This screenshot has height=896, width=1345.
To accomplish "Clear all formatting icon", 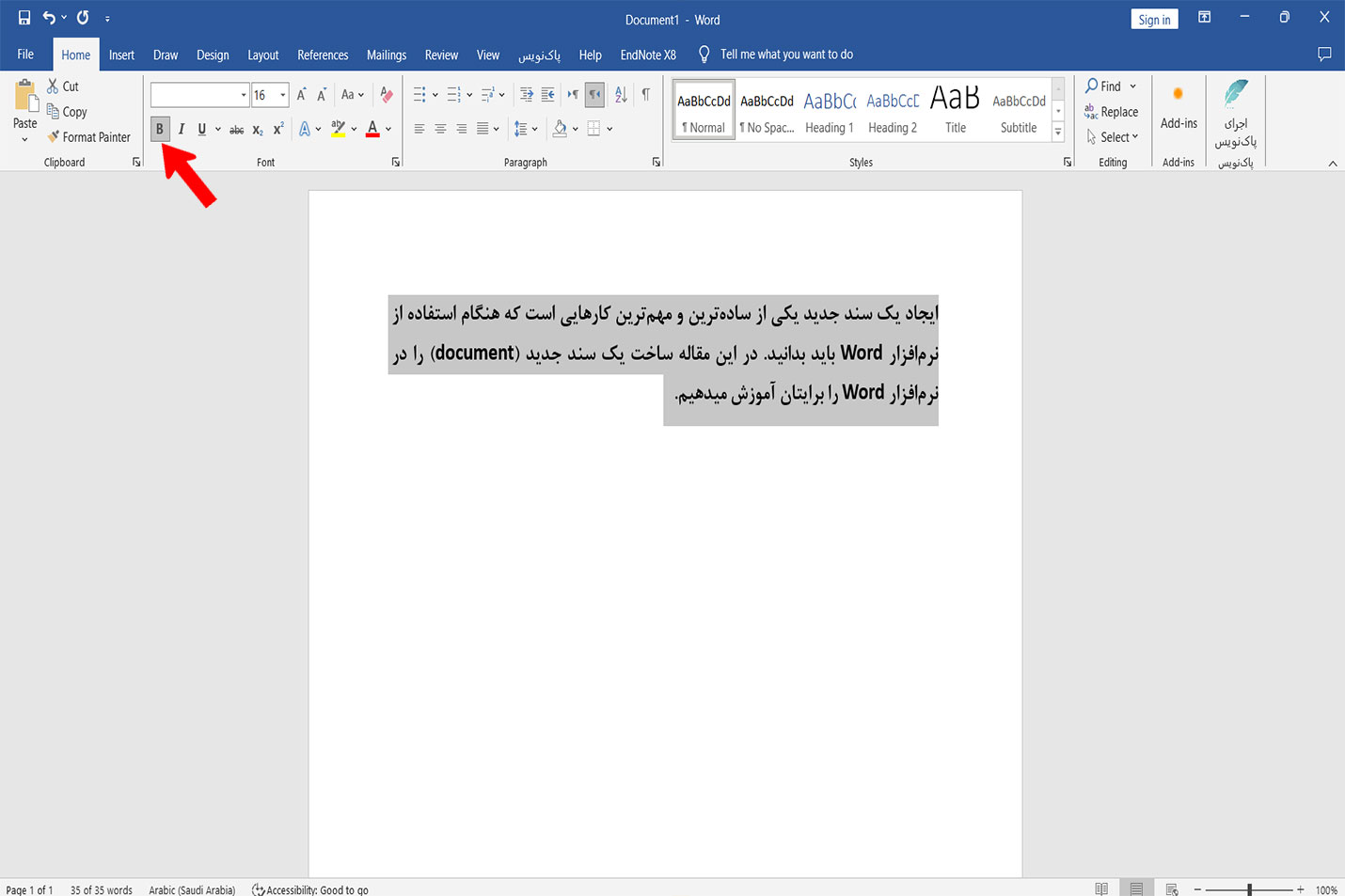I will 386,95.
